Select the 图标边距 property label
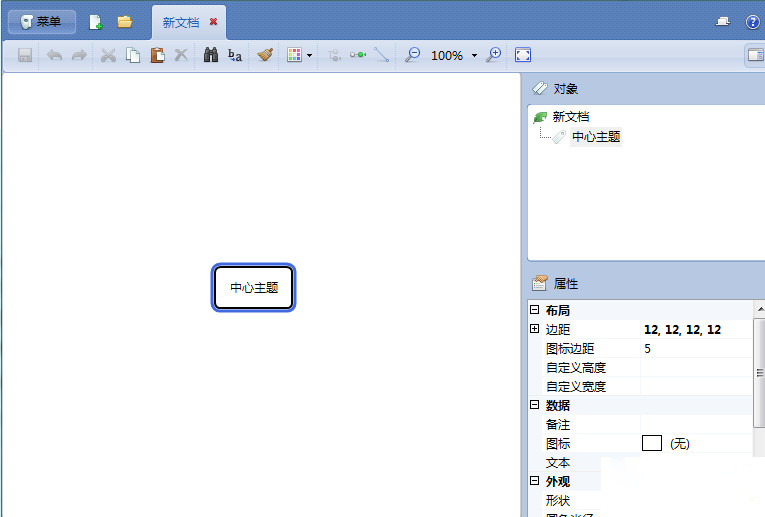765x517 pixels. [x=570, y=349]
